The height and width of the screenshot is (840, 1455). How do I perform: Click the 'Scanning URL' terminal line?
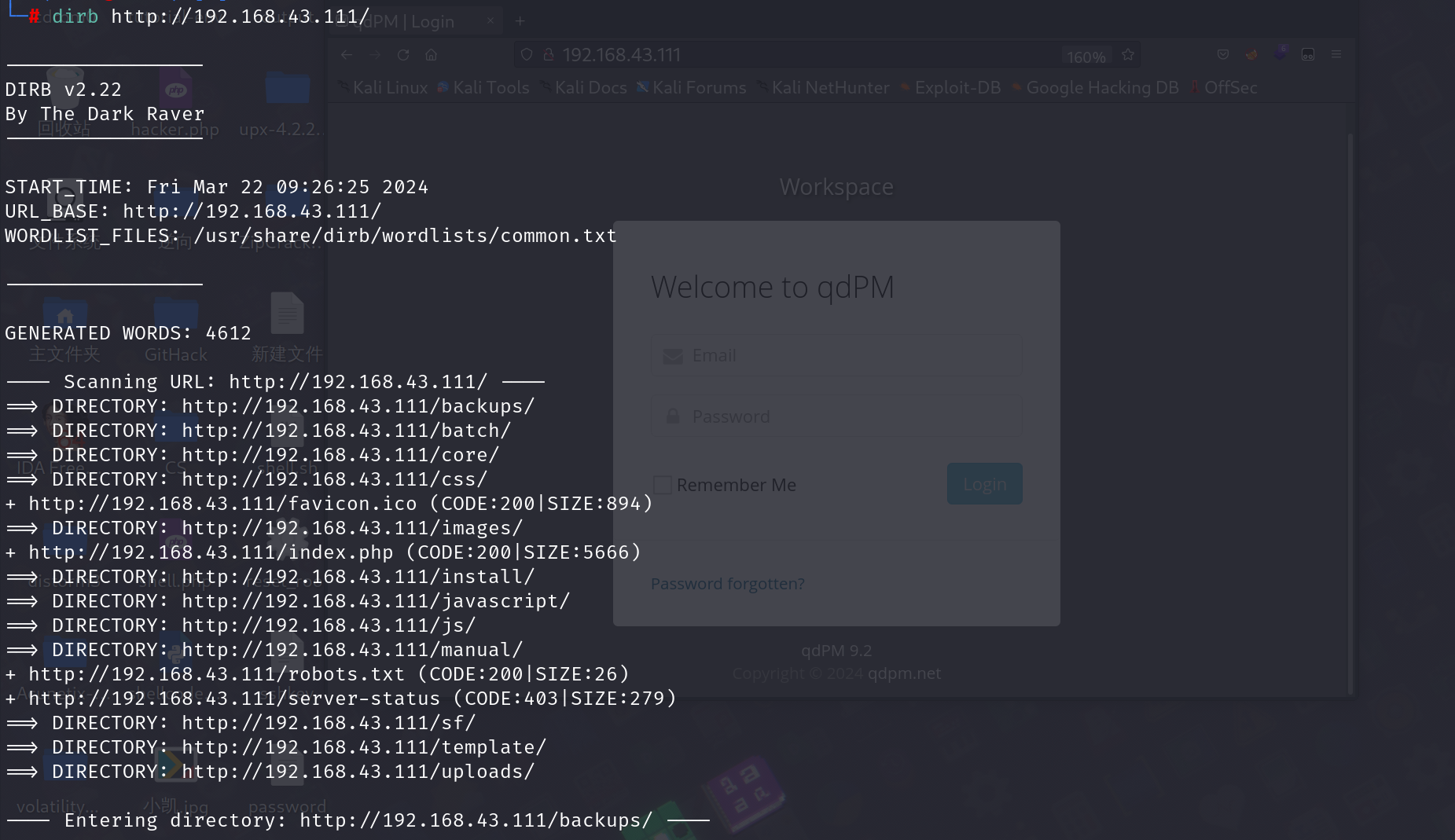click(x=275, y=382)
